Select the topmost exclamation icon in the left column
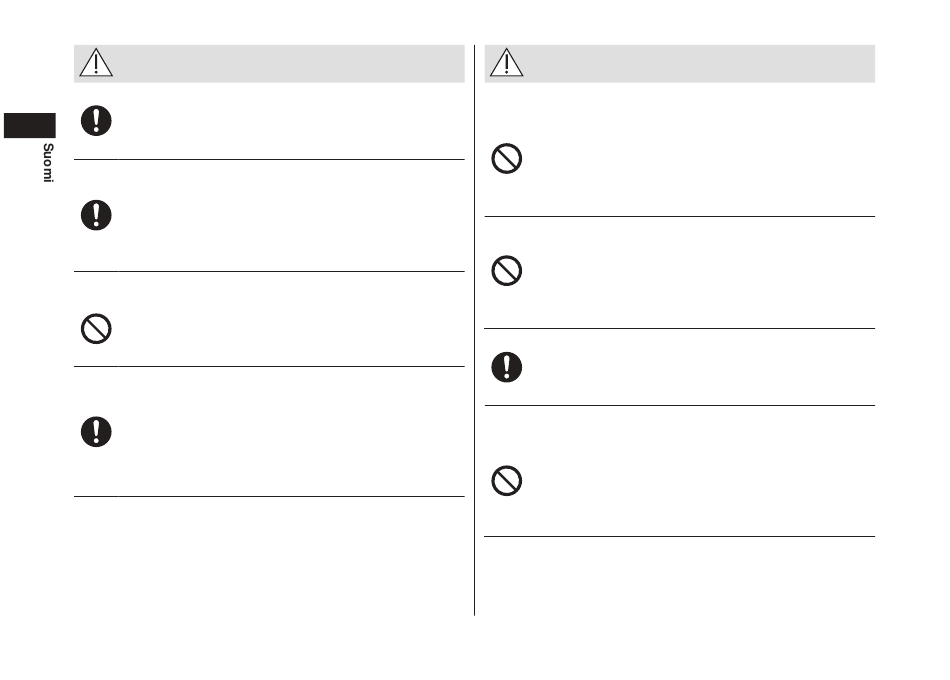 [x=96, y=120]
